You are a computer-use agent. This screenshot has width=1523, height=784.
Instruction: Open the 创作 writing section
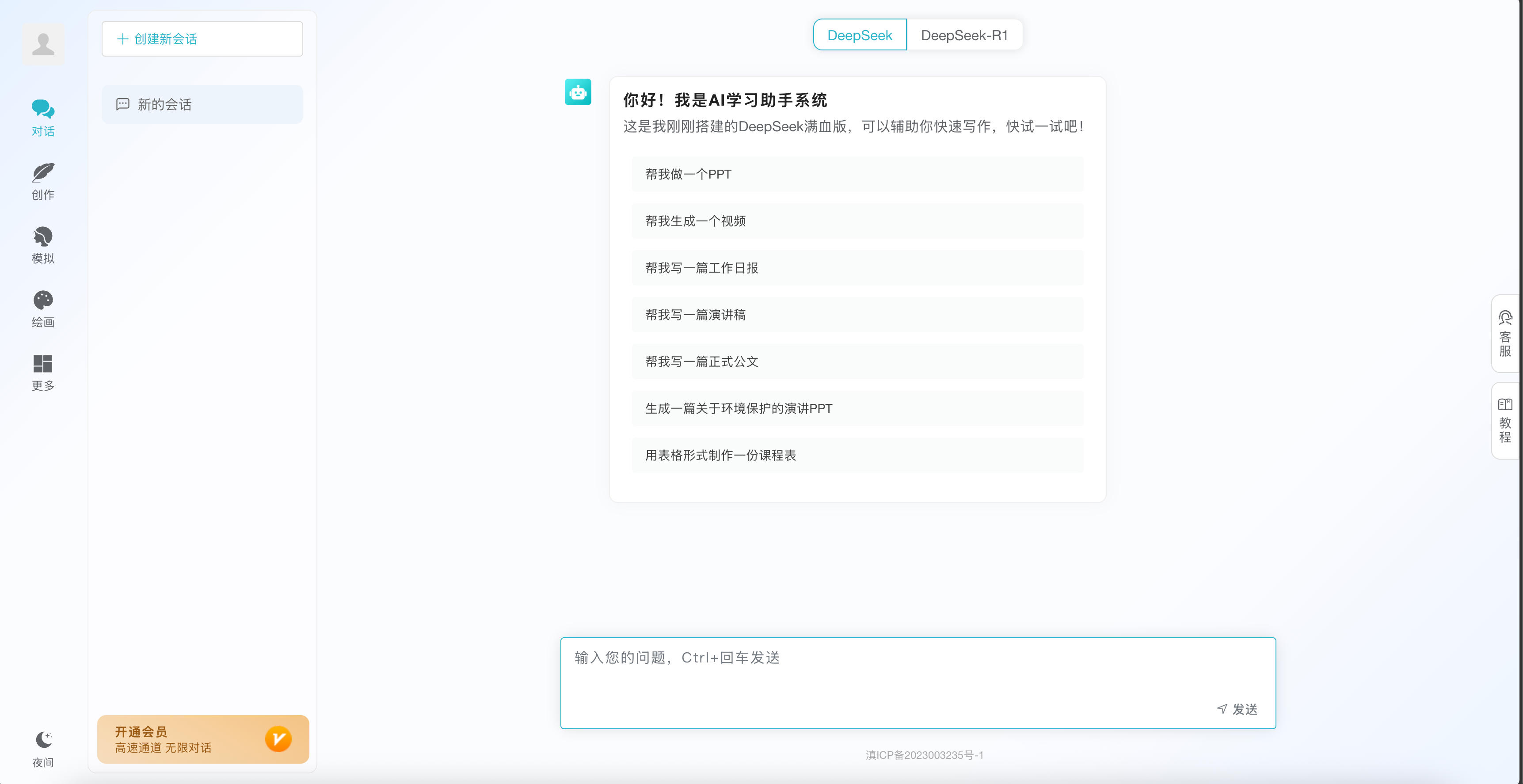(43, 182)
